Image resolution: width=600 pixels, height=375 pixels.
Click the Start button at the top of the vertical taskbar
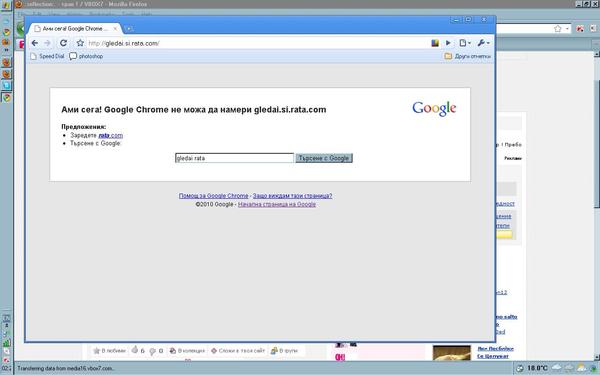click(6, 5)
